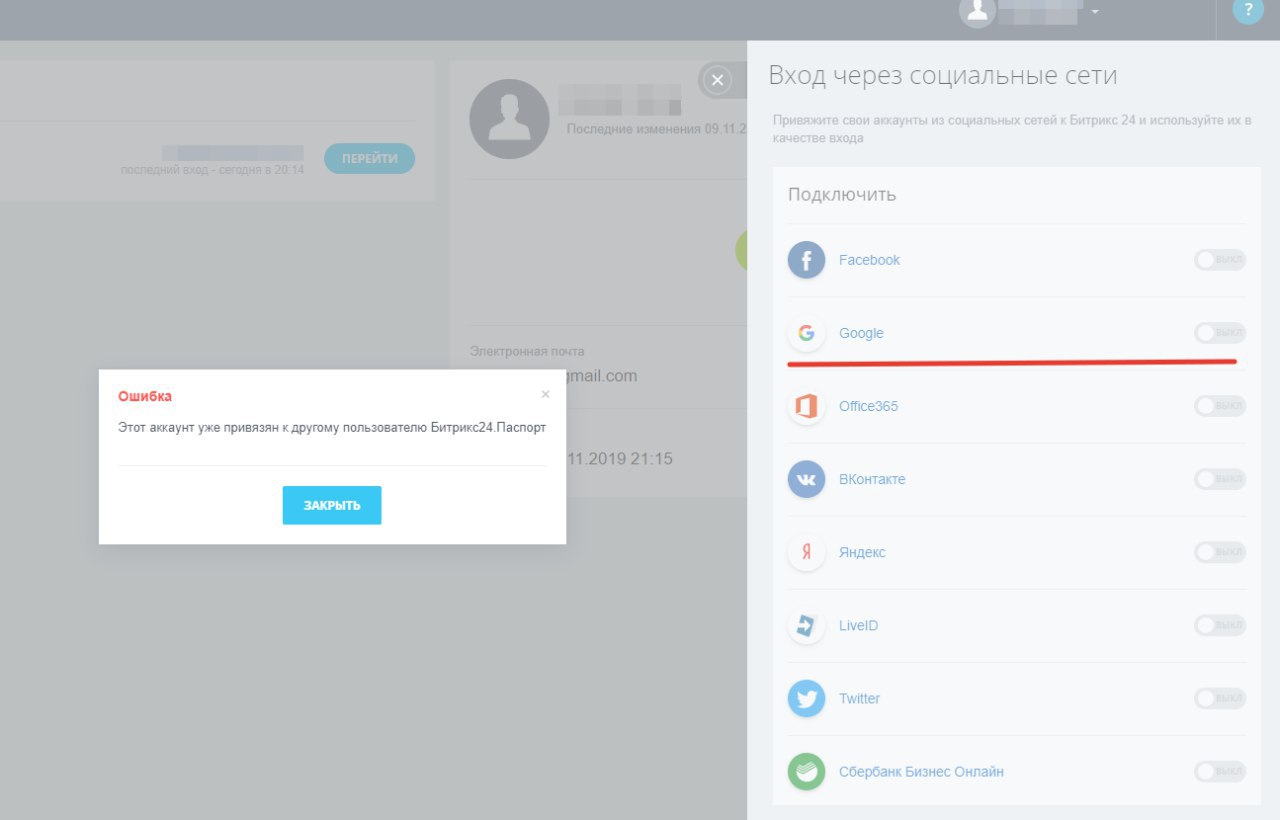This screenshot has width=1280, height=820.
Task: Close the social login side panel
Action: [x=717, y=81]
